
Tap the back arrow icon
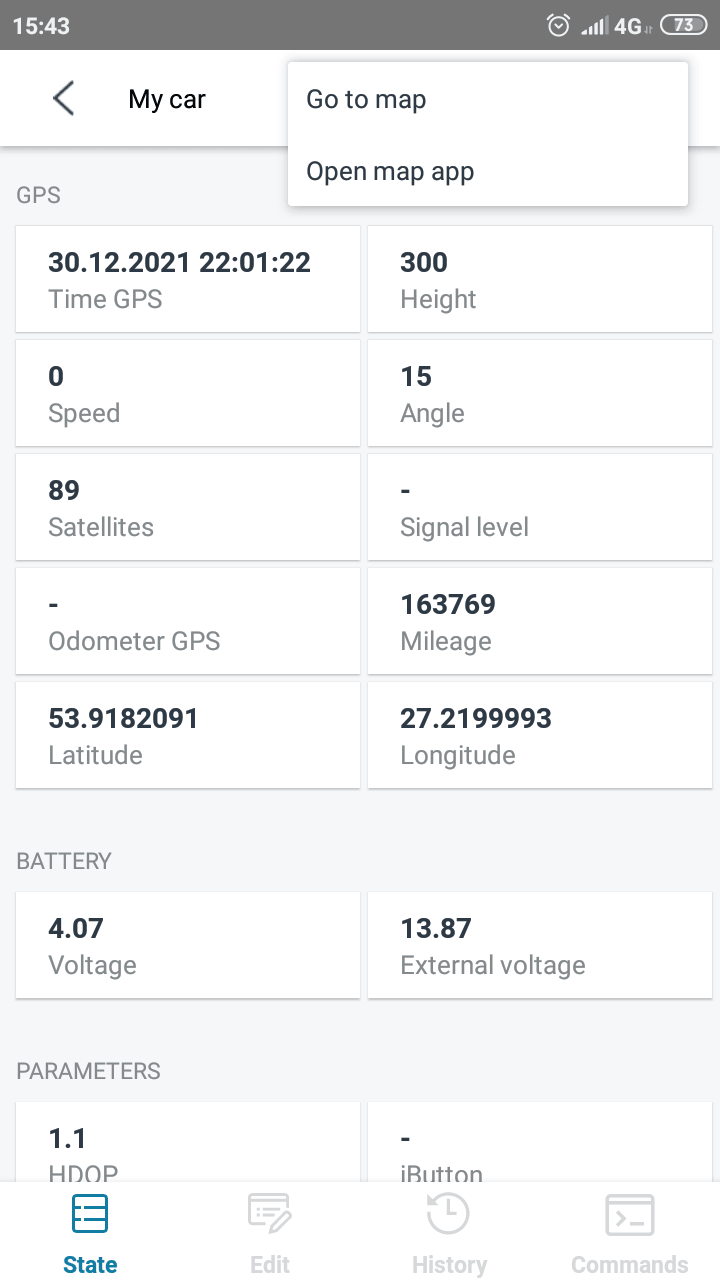[x=63, y=99]
